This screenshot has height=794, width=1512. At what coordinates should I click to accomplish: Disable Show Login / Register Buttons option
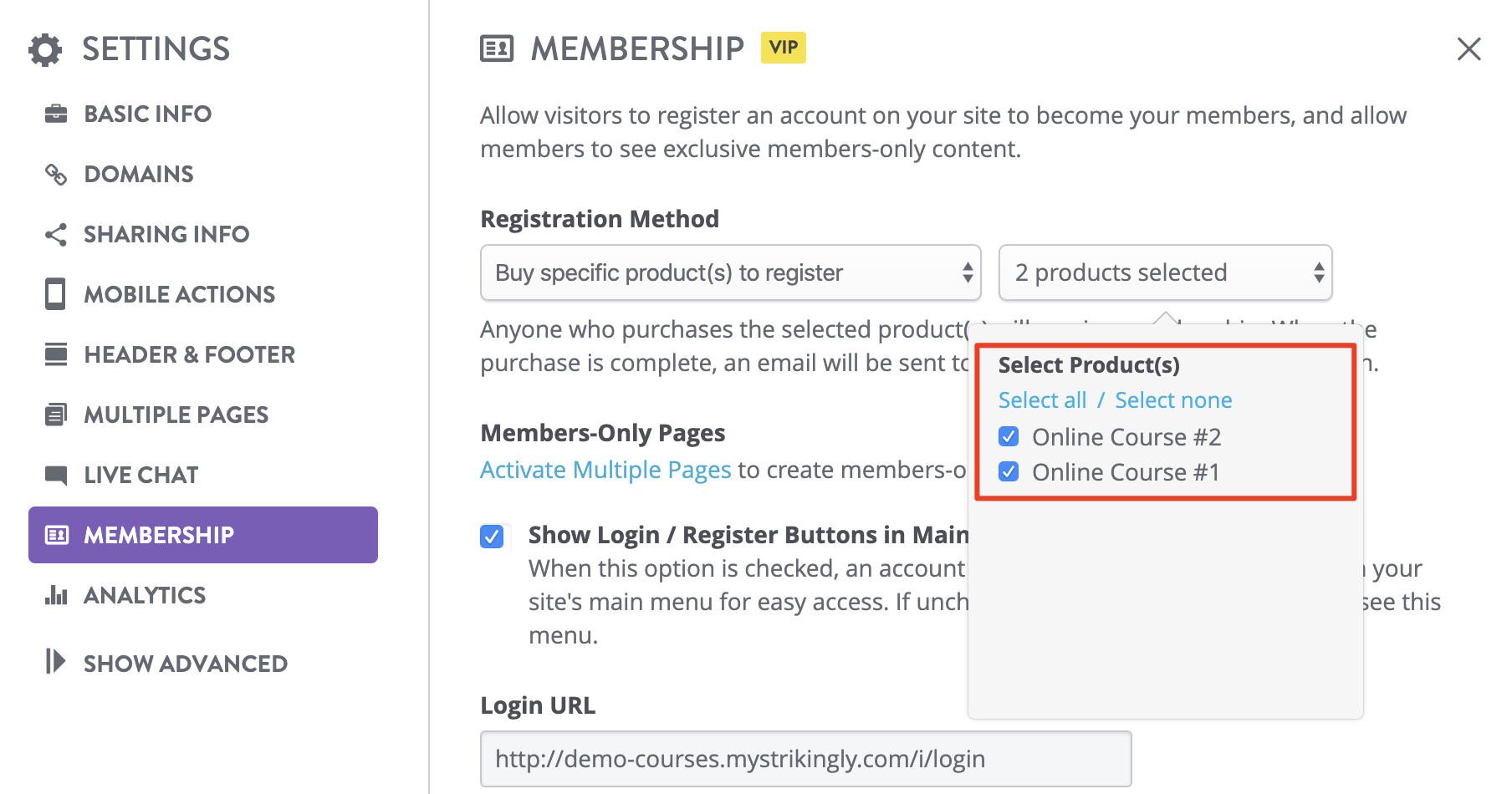(x=493, y=537)
